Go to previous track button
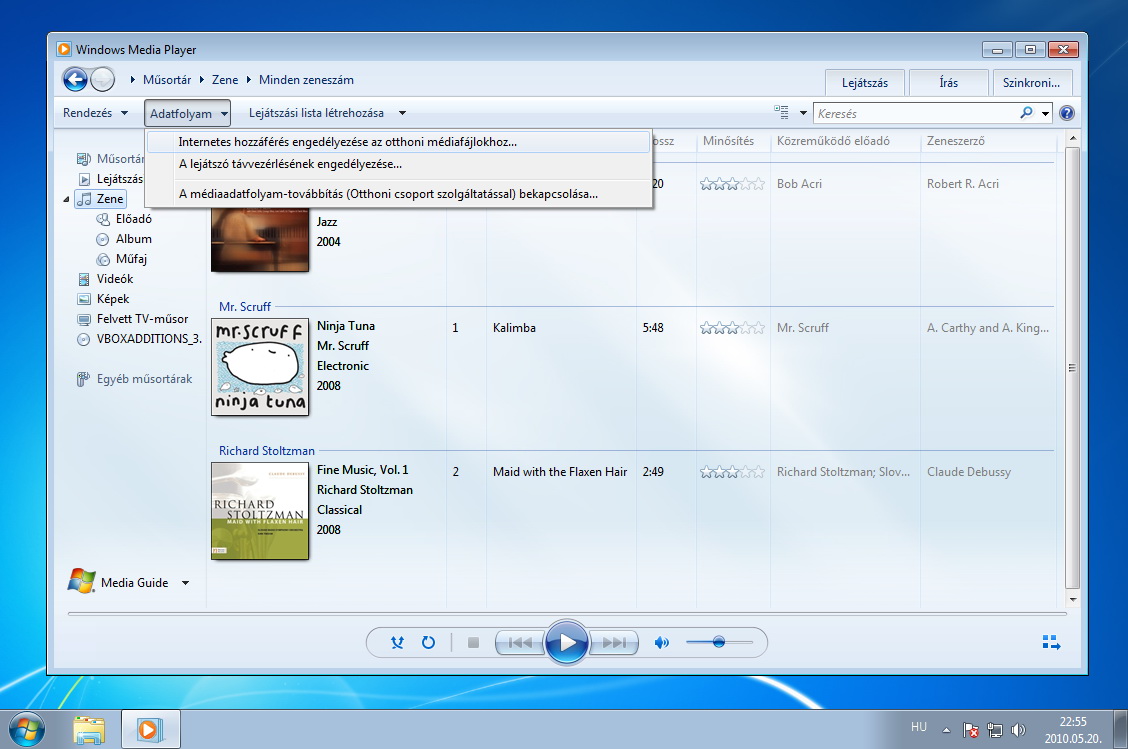 pos(520,643)
